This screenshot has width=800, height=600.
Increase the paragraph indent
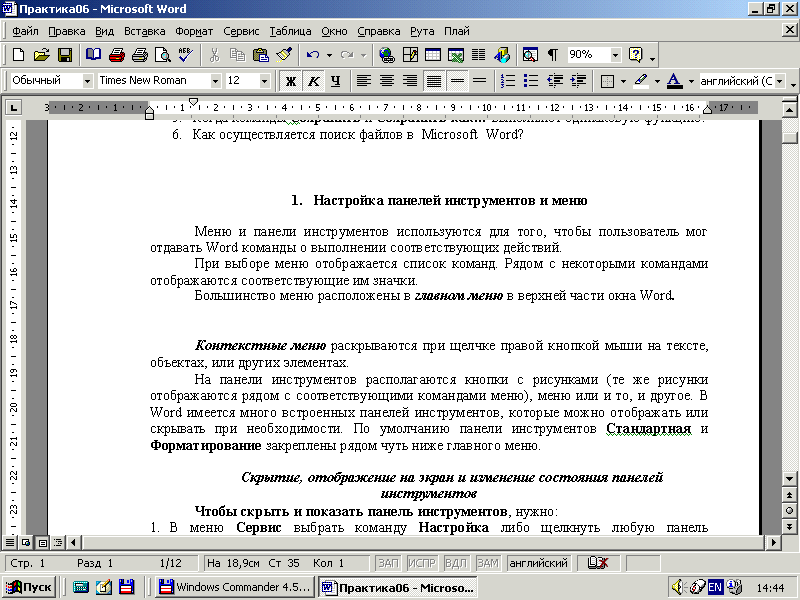578,81
